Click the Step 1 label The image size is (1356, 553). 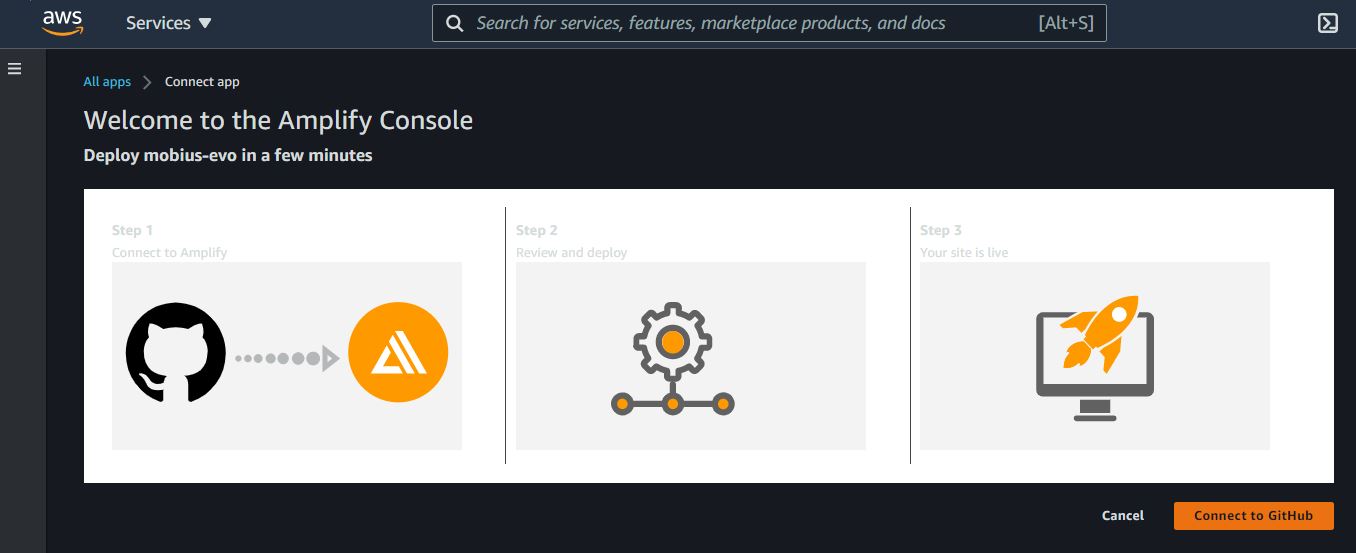point(133,230)
